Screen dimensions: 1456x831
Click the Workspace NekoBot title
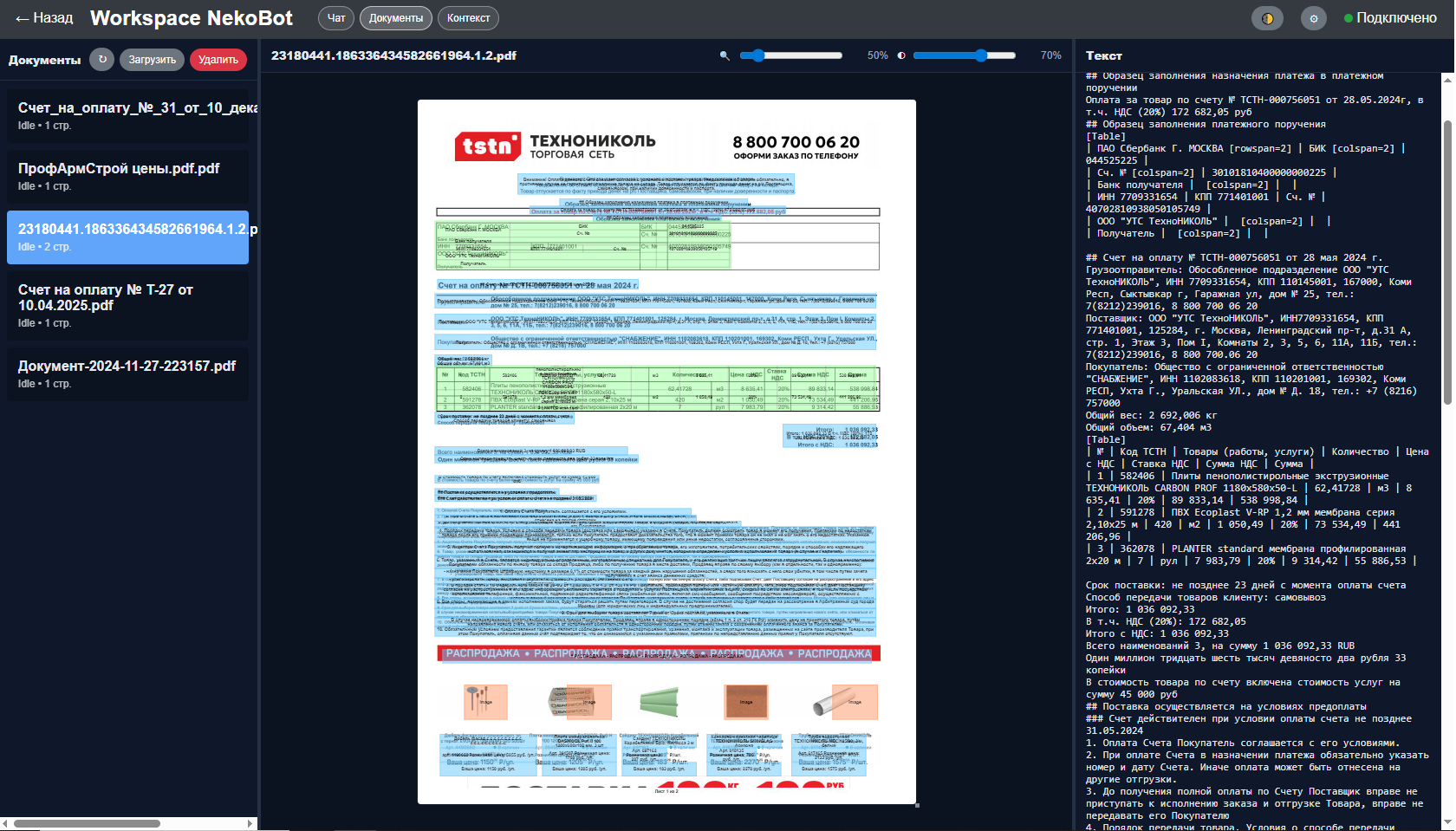[192, 18]
